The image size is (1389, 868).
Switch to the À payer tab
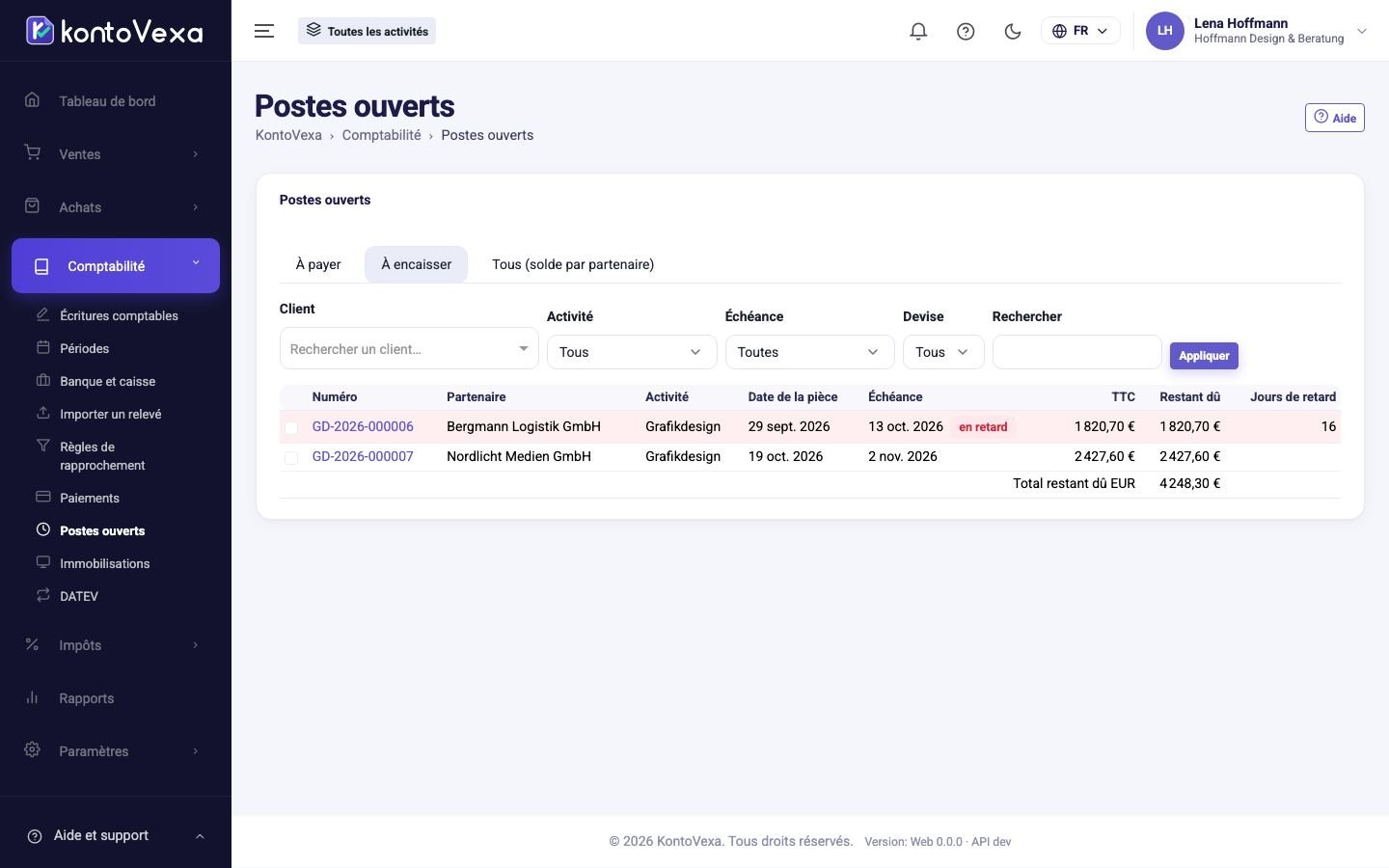(x=318, y=264)
